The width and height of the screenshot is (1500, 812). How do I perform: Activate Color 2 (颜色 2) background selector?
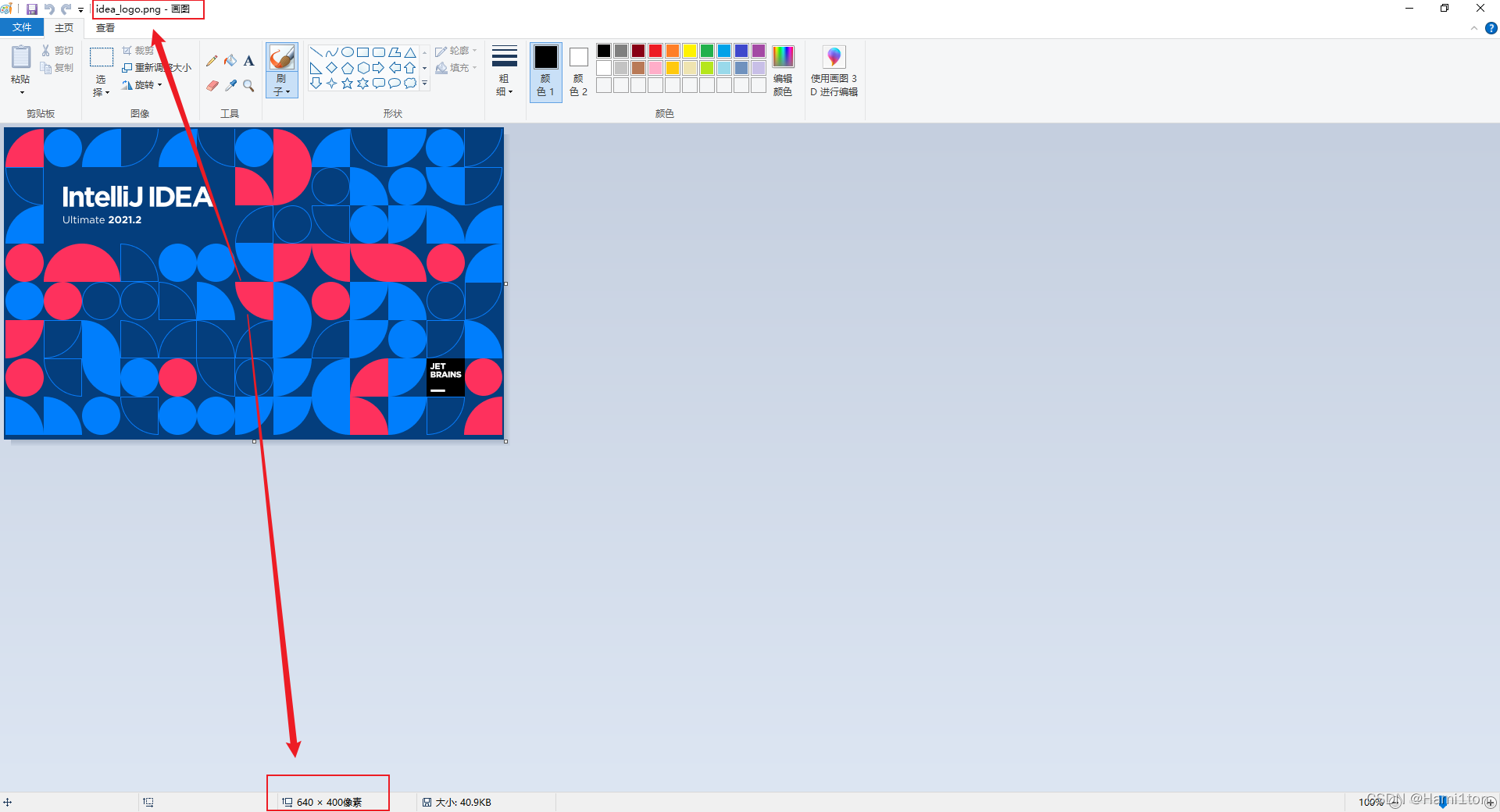click(x=578, y=71)
